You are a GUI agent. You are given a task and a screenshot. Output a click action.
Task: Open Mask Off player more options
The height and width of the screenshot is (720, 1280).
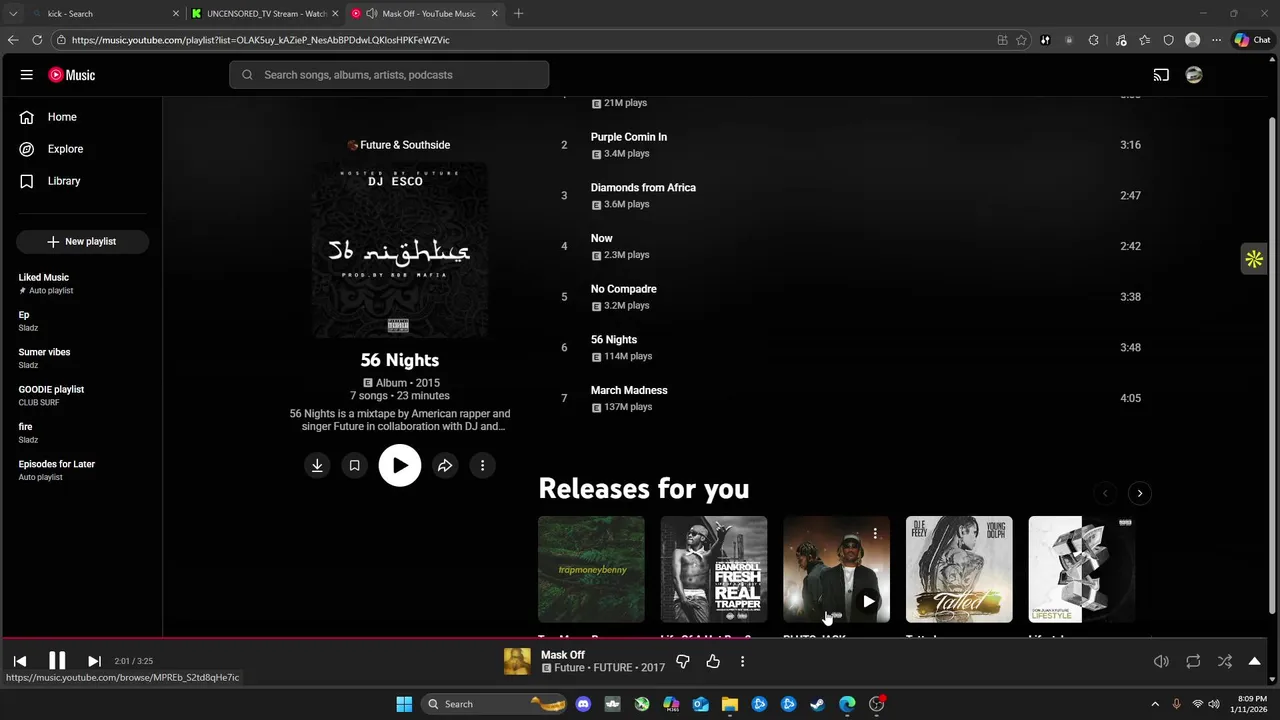(x=742, y=661)
